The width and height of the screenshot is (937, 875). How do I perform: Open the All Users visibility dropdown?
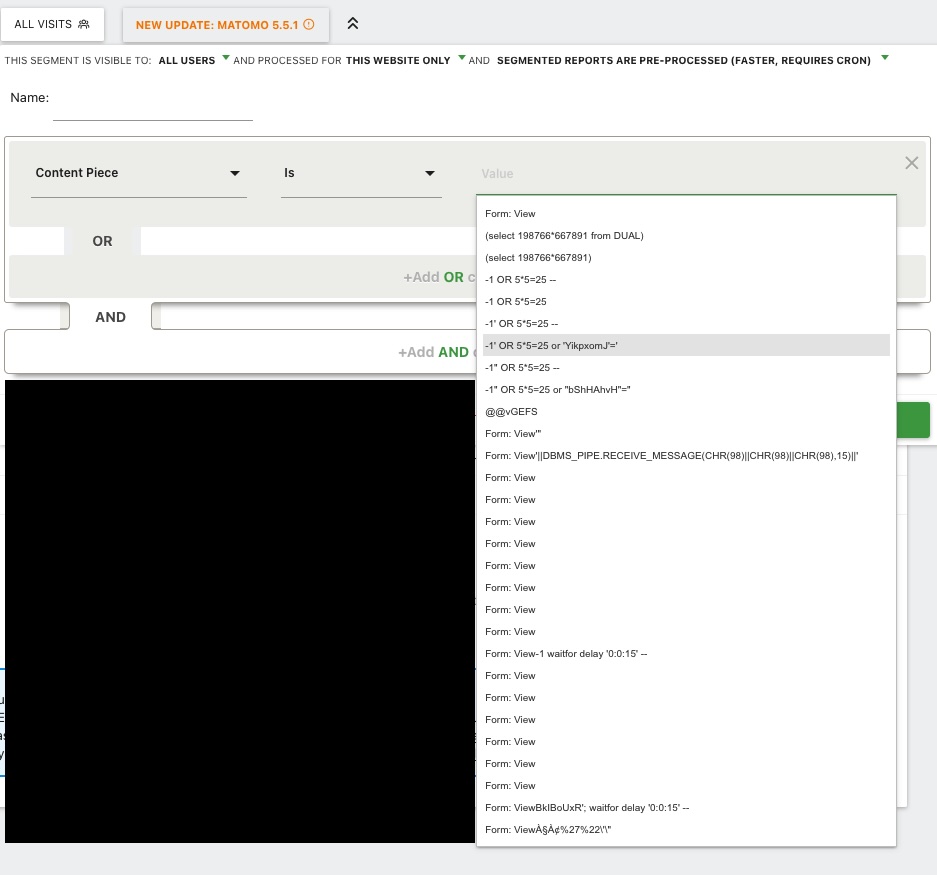[193, 60]
